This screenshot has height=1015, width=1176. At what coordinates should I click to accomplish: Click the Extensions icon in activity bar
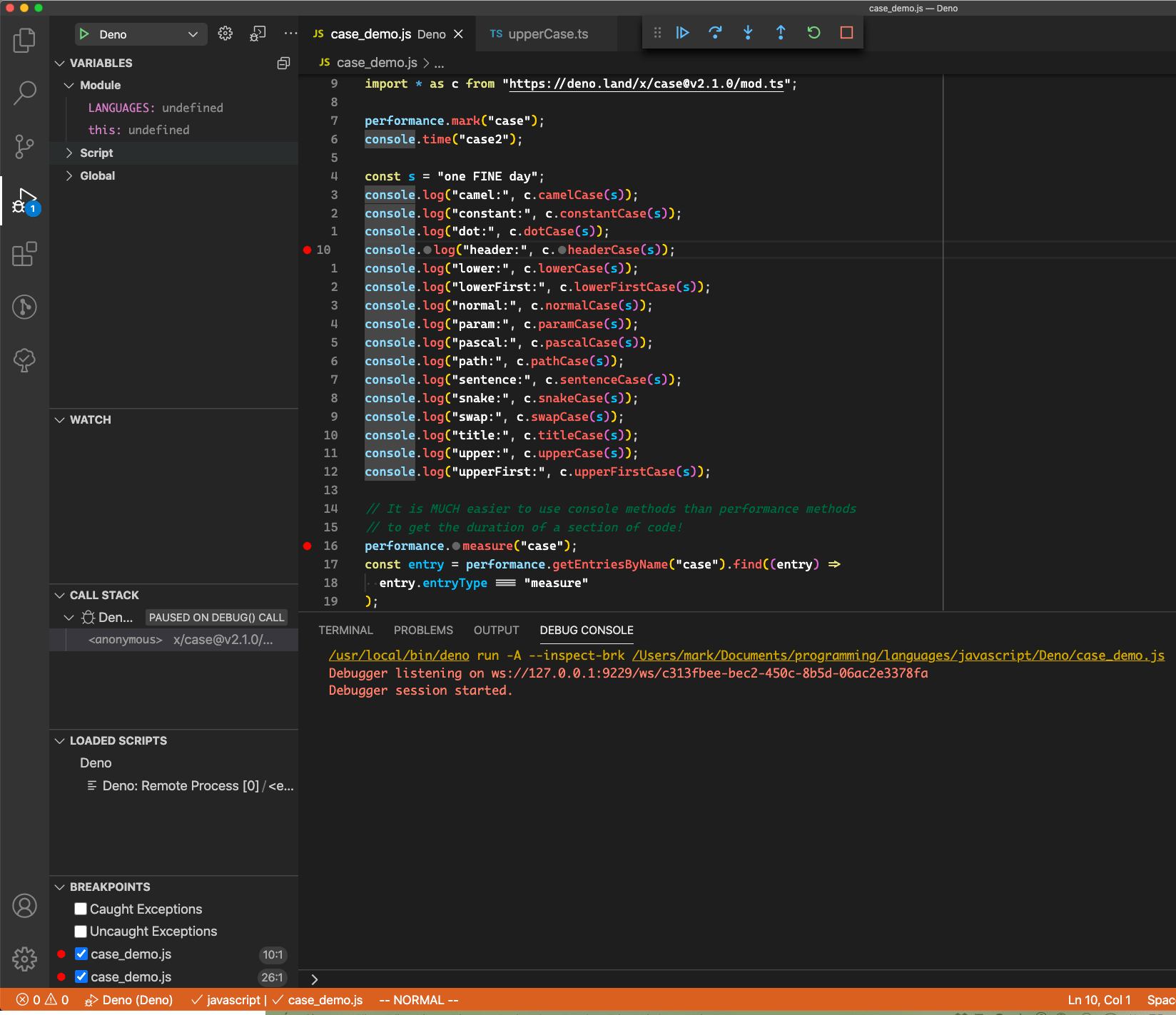24,254
